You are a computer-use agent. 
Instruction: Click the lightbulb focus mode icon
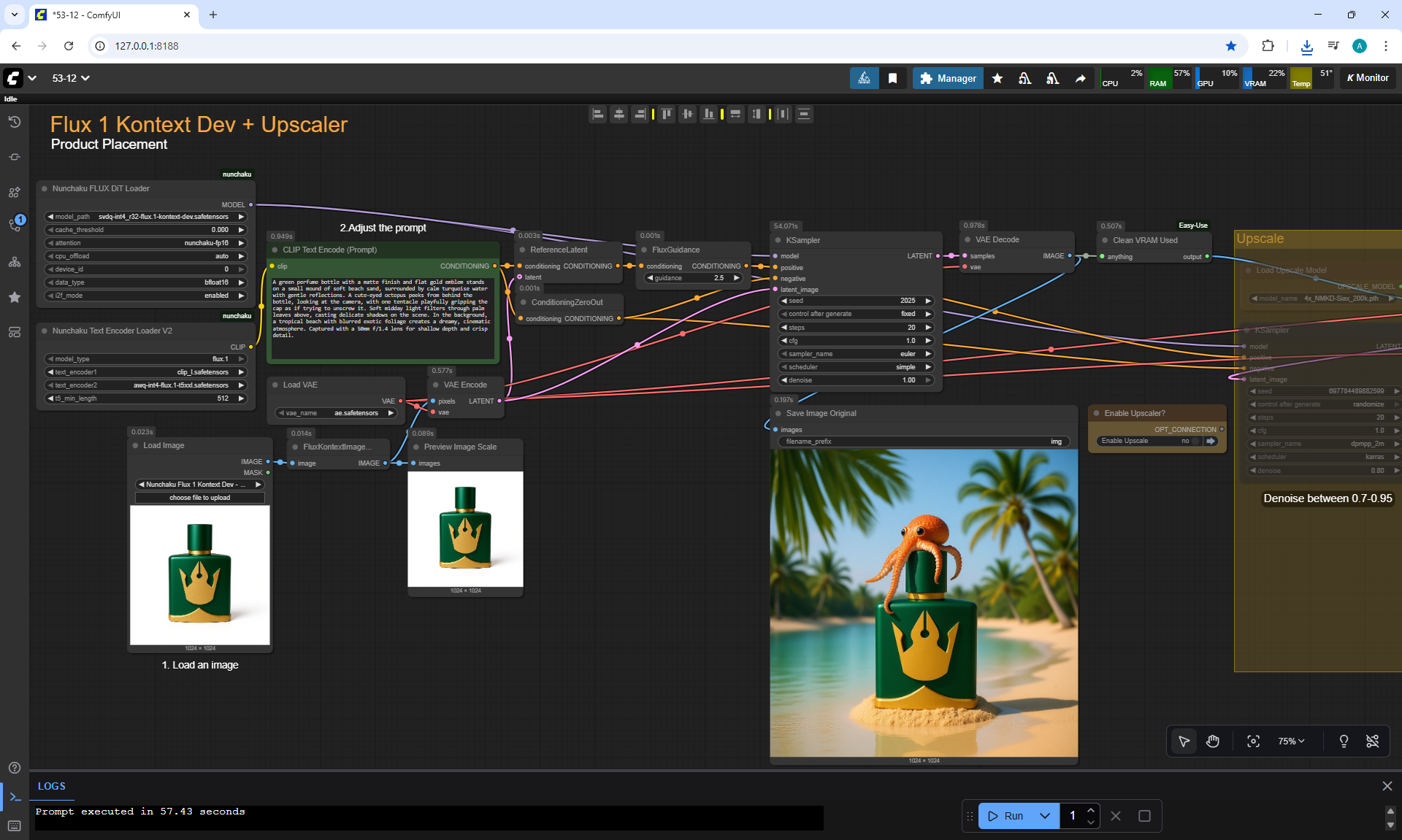tap(1344, 741)
